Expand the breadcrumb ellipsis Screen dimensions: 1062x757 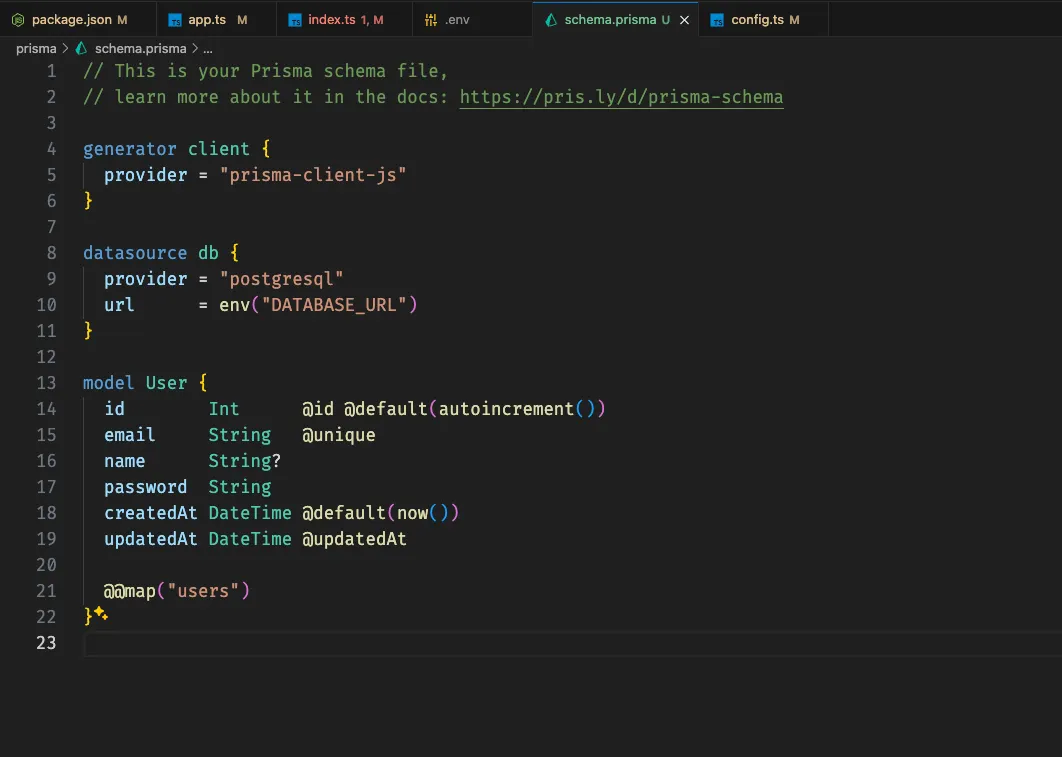coord(208,49)
